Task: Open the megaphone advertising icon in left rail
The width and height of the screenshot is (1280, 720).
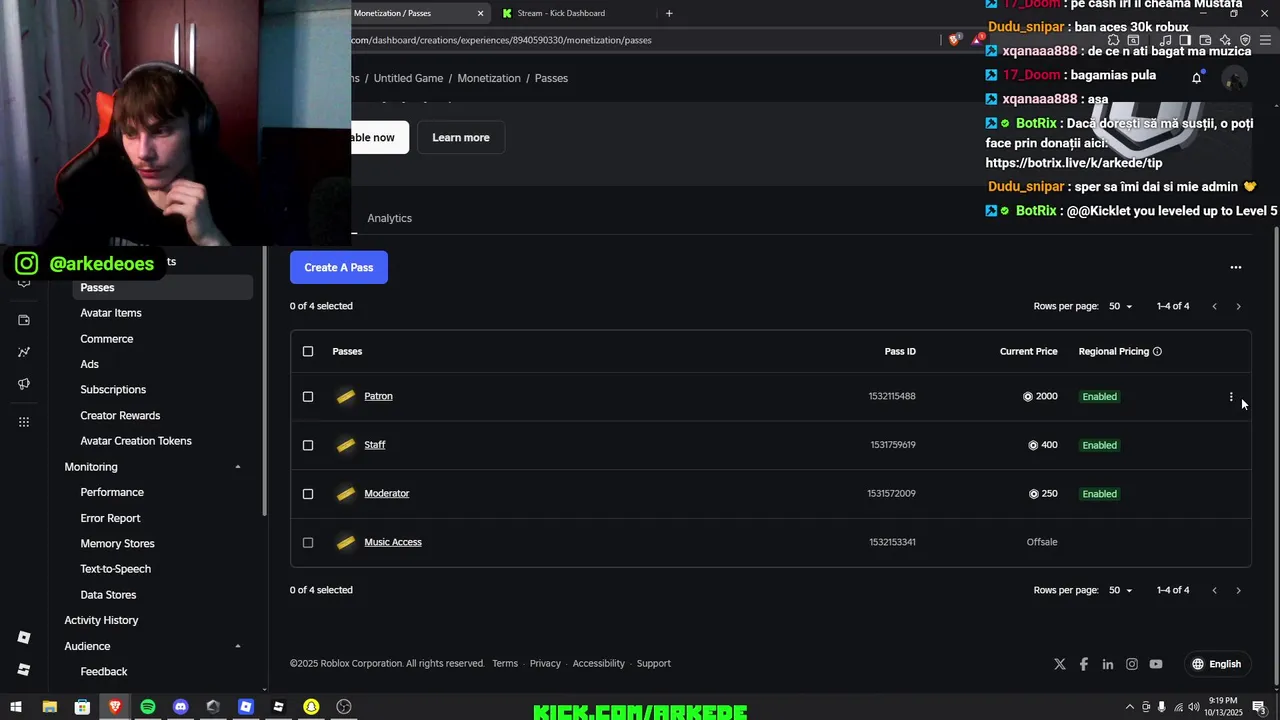Action: (24, 384)
